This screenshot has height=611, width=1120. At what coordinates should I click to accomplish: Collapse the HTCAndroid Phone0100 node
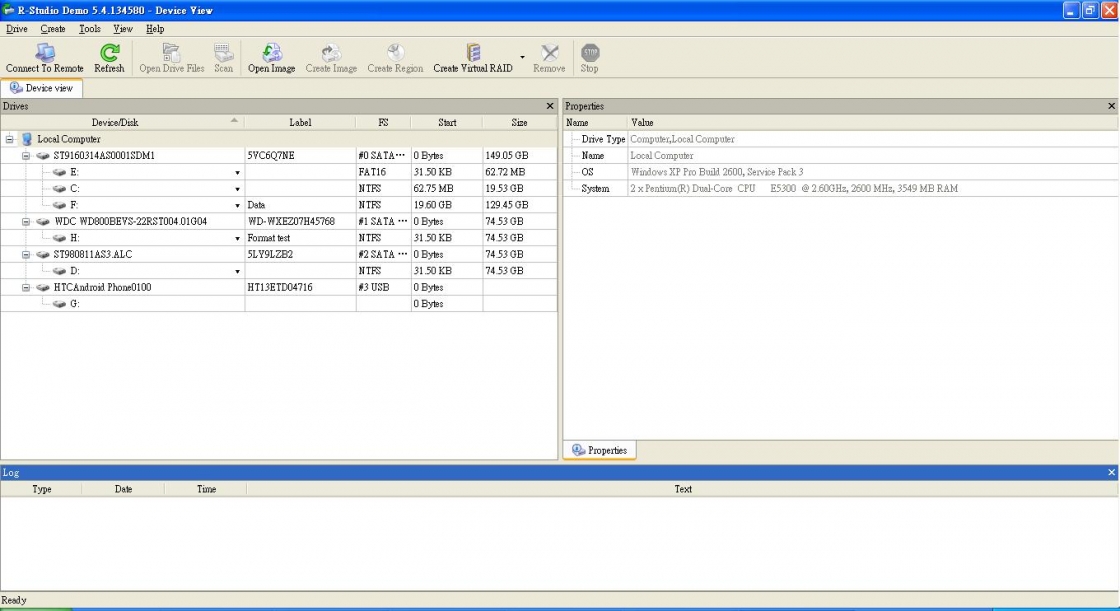click(x=26, y=287)
